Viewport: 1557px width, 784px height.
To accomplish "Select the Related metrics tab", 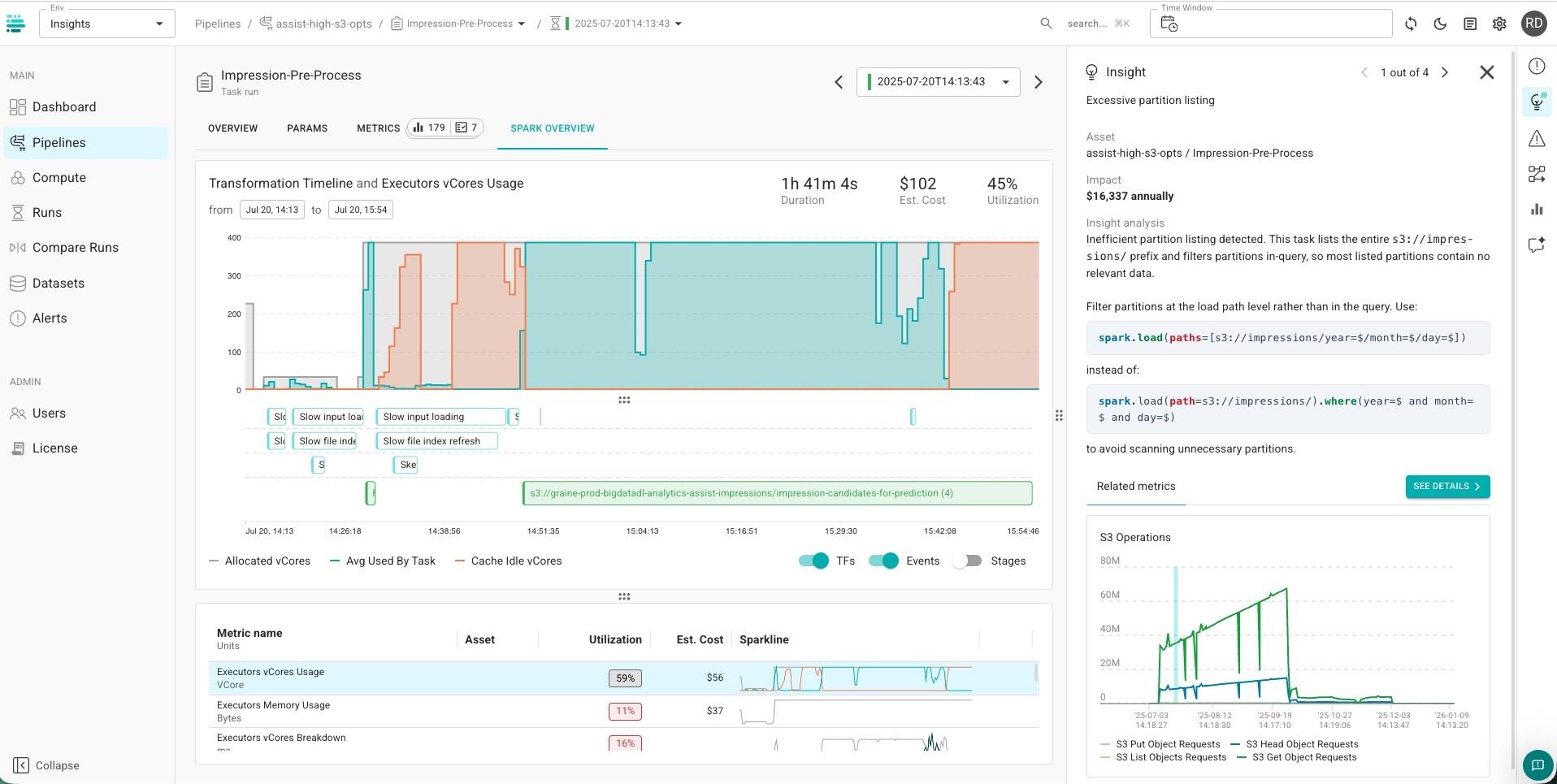I will 1136,487.
